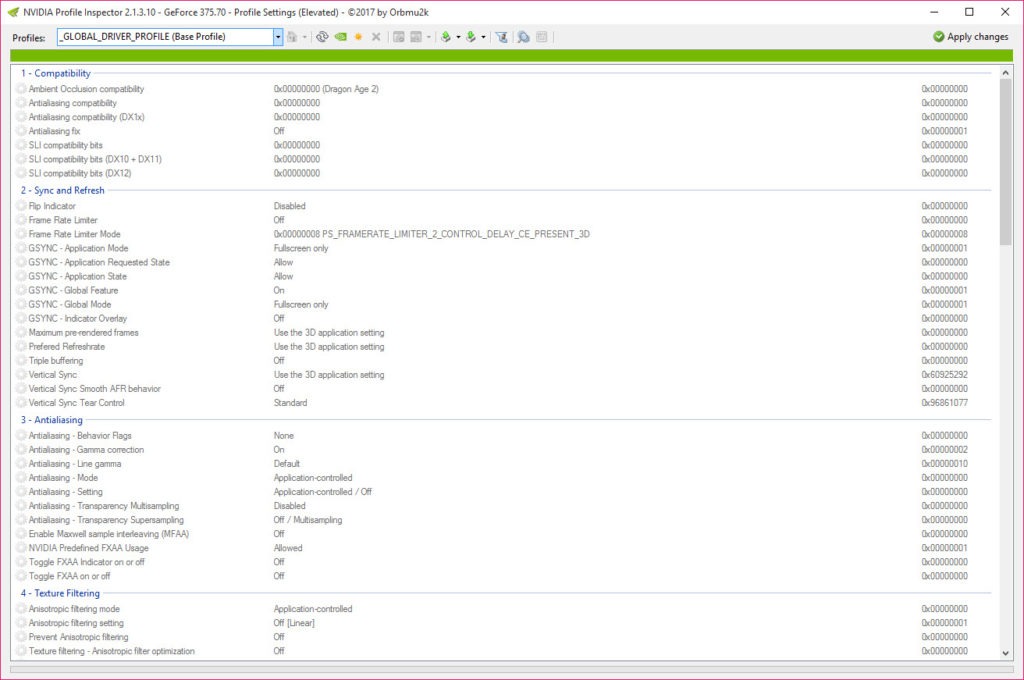The height and width of the screenshot is (680, 1024).
Task: Click the NVIDIA Profile Inspector title bar icon
Action: pos(13,12)
